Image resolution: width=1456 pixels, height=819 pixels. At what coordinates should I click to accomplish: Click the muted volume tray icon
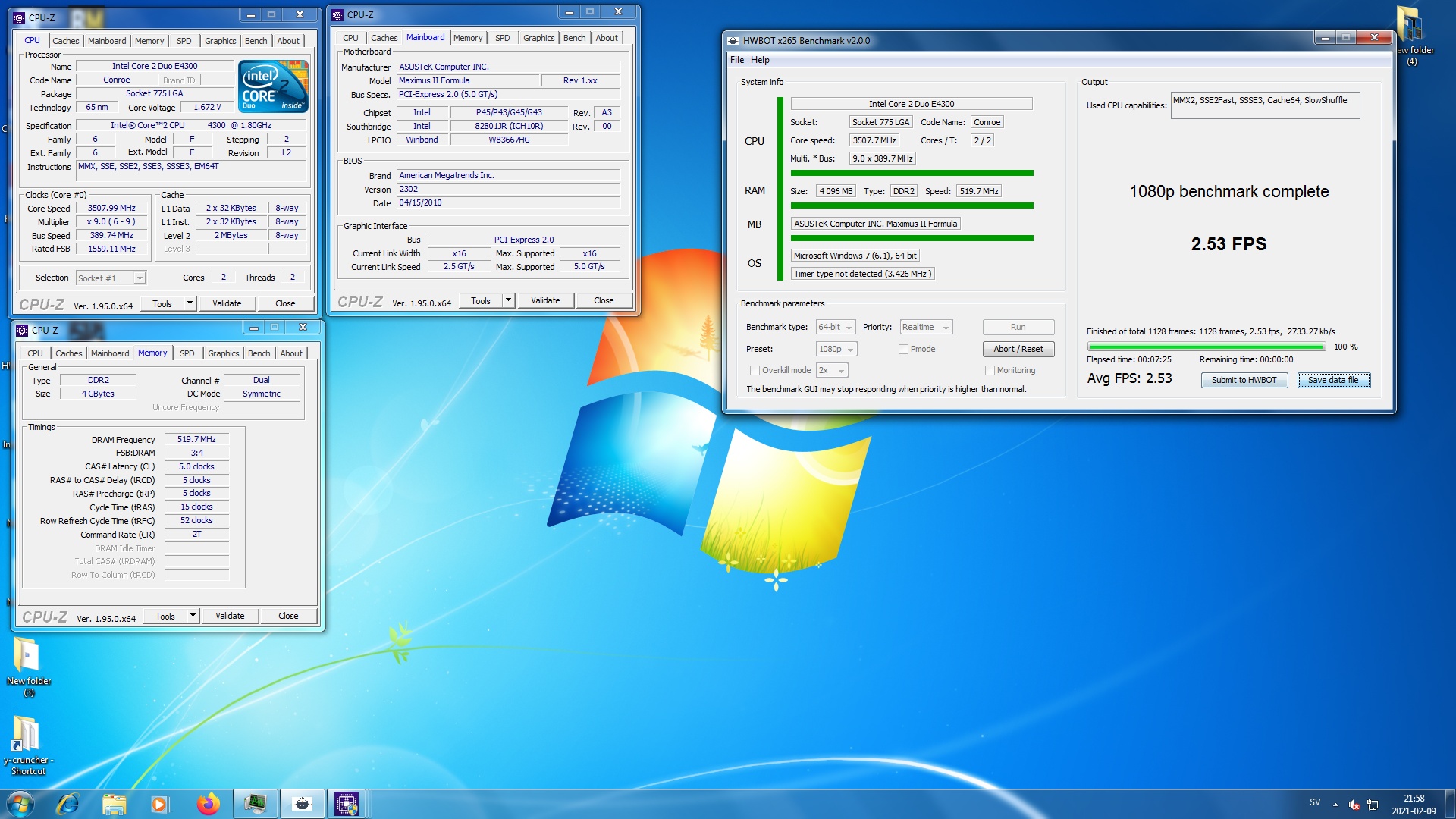1354,805
